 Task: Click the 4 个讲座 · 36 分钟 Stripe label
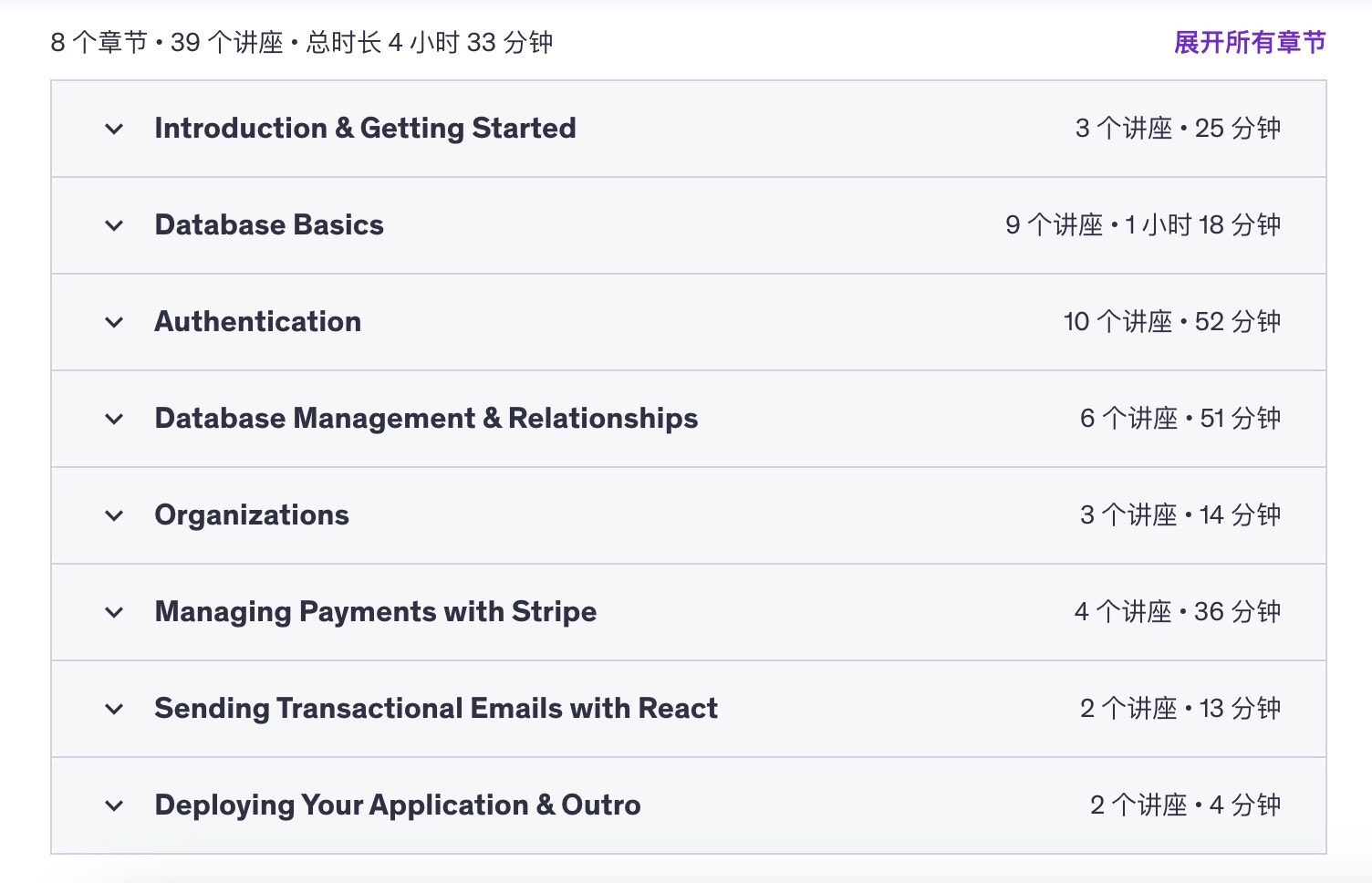tap(1178, 612)
